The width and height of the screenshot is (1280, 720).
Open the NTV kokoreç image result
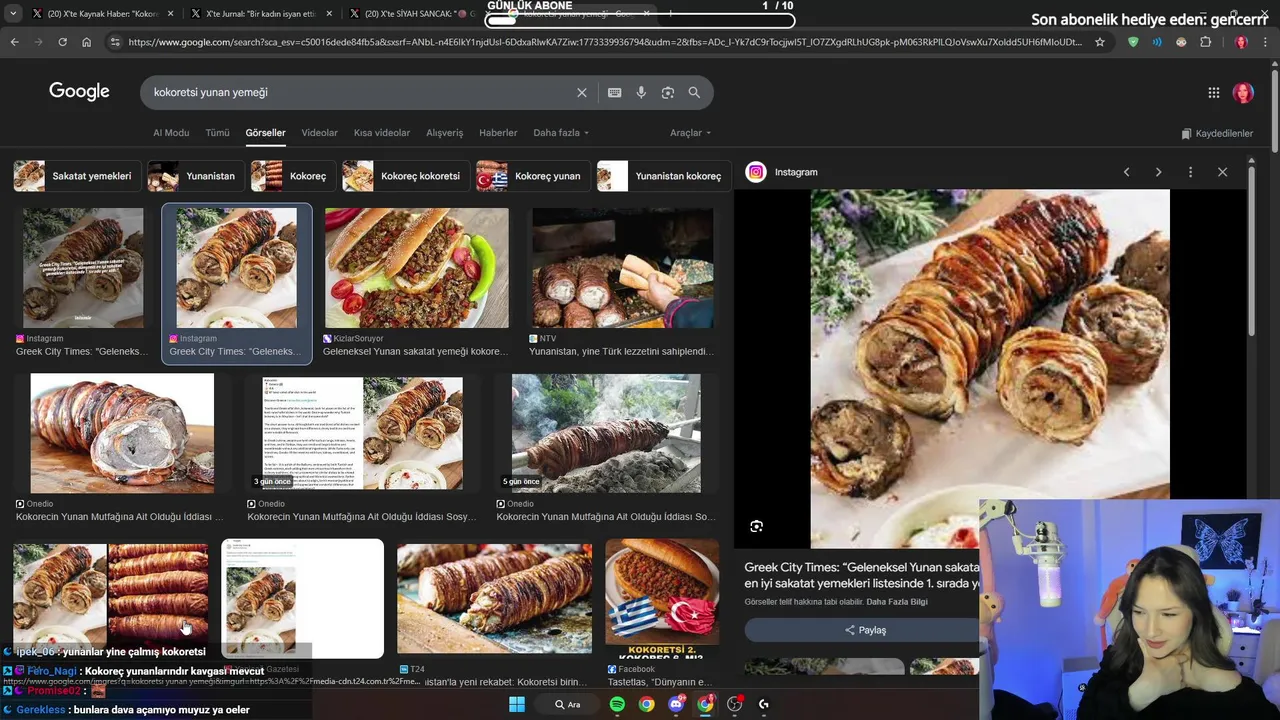coord(622,268)
